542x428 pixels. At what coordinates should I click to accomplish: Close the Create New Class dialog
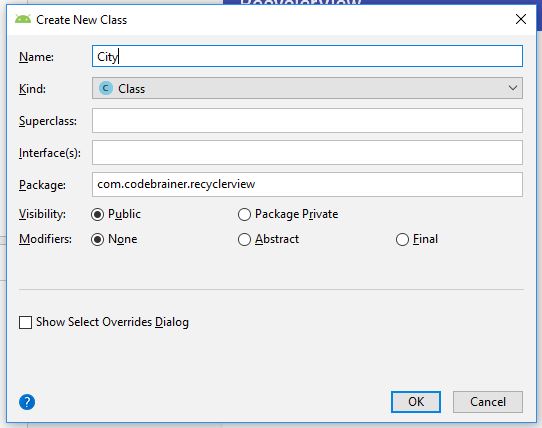pos(521,19)
